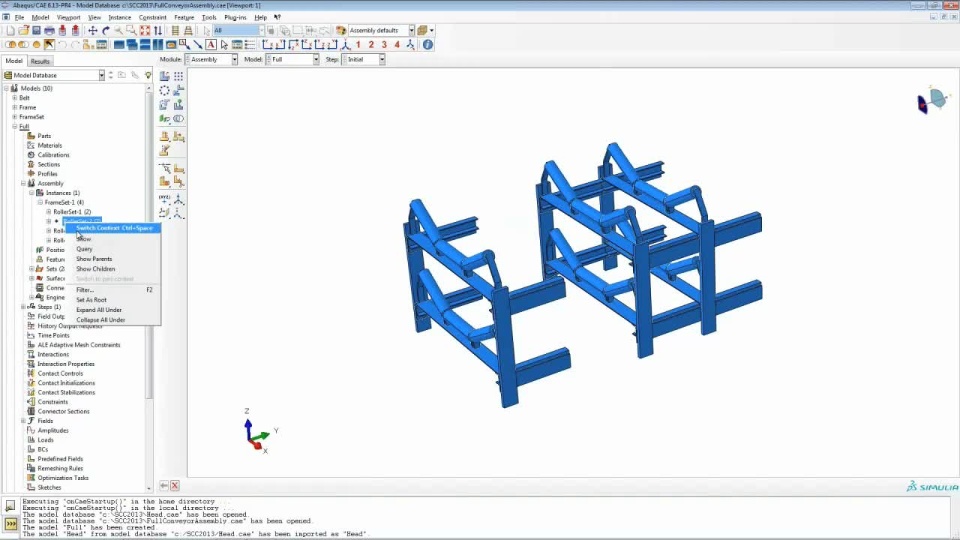Click the Undo arrow icon
Screen dimensions: 960x540
click(x=62, y=45)
